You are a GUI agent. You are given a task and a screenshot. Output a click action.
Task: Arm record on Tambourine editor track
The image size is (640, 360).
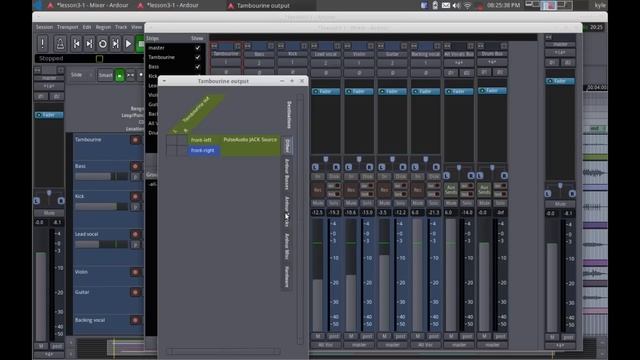[x=135, y=140]
